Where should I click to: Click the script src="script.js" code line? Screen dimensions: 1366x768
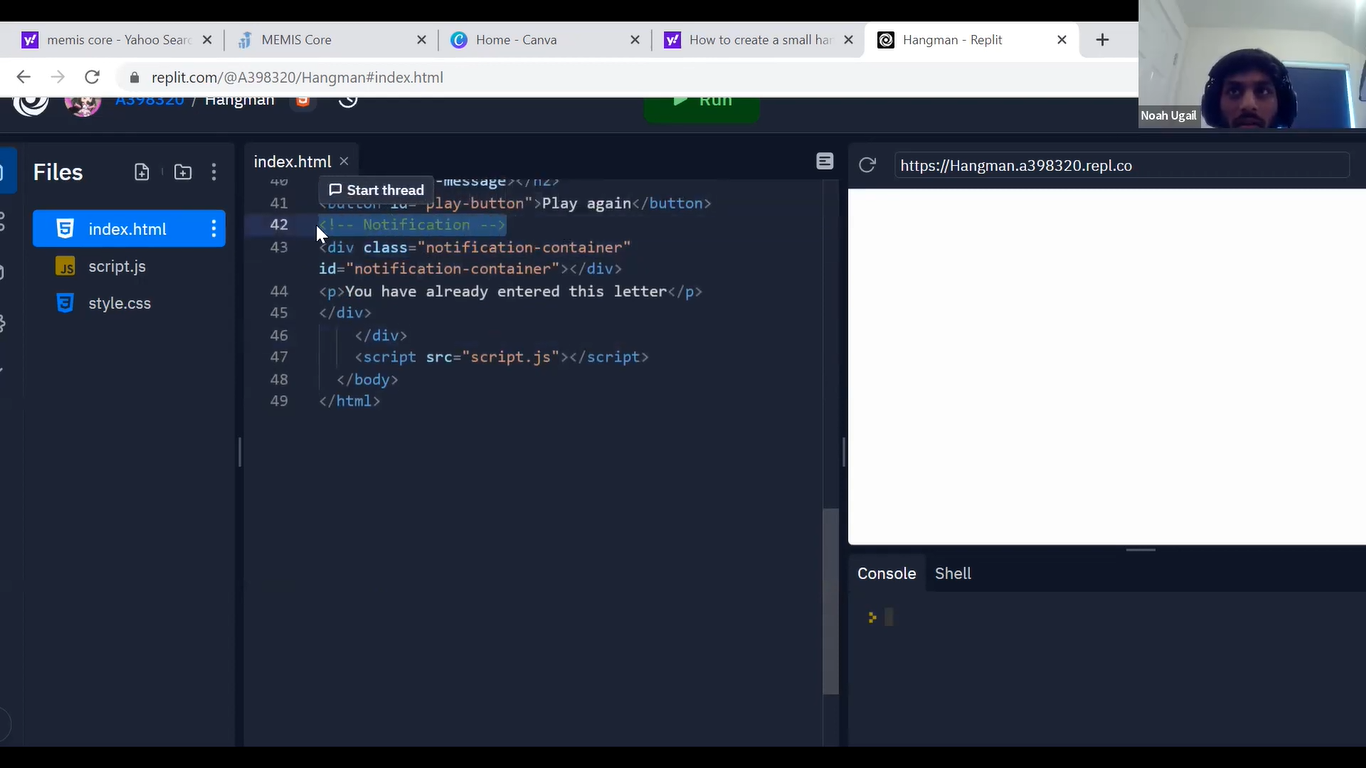(x=501, y=357)
